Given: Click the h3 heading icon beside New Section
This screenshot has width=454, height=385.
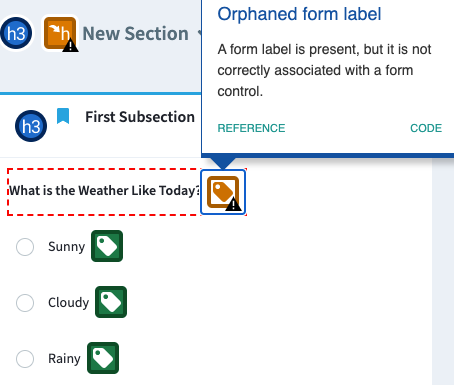Looking at the screenshot, I should pos(16,33).
